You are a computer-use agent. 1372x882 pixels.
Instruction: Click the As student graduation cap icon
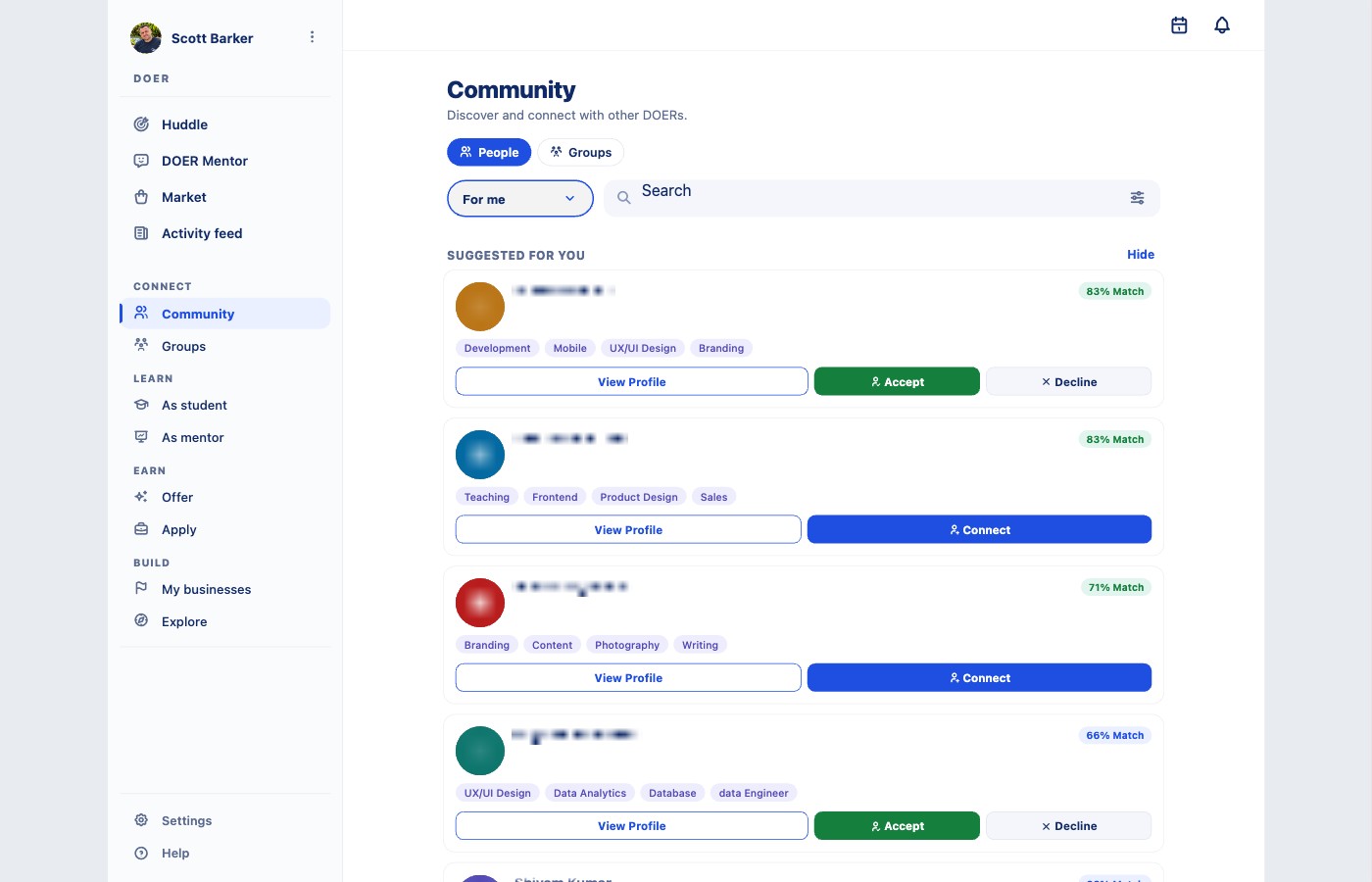click(141, 405)
